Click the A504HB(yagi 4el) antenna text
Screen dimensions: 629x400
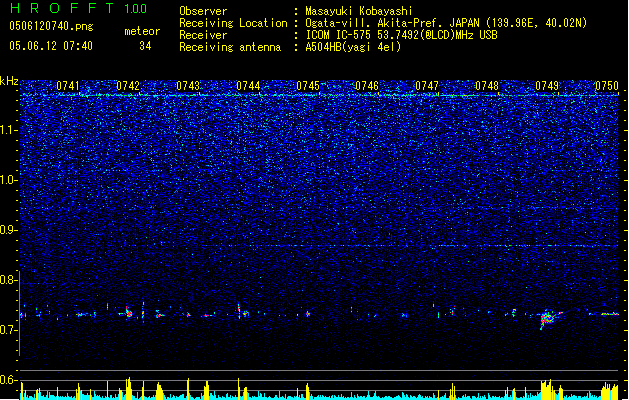point(353,47)
